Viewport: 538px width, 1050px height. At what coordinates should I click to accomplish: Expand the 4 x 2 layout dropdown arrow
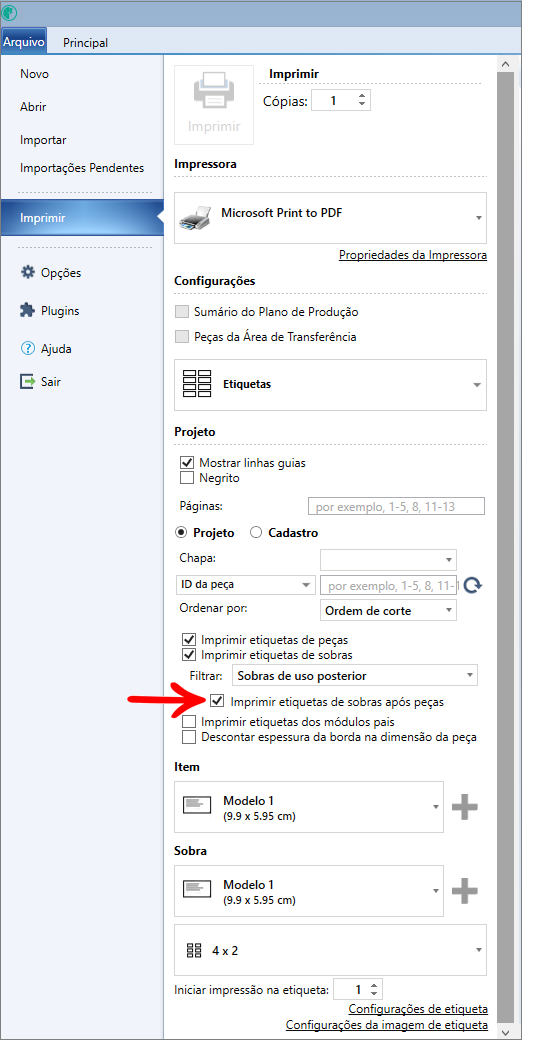[478, 950]
